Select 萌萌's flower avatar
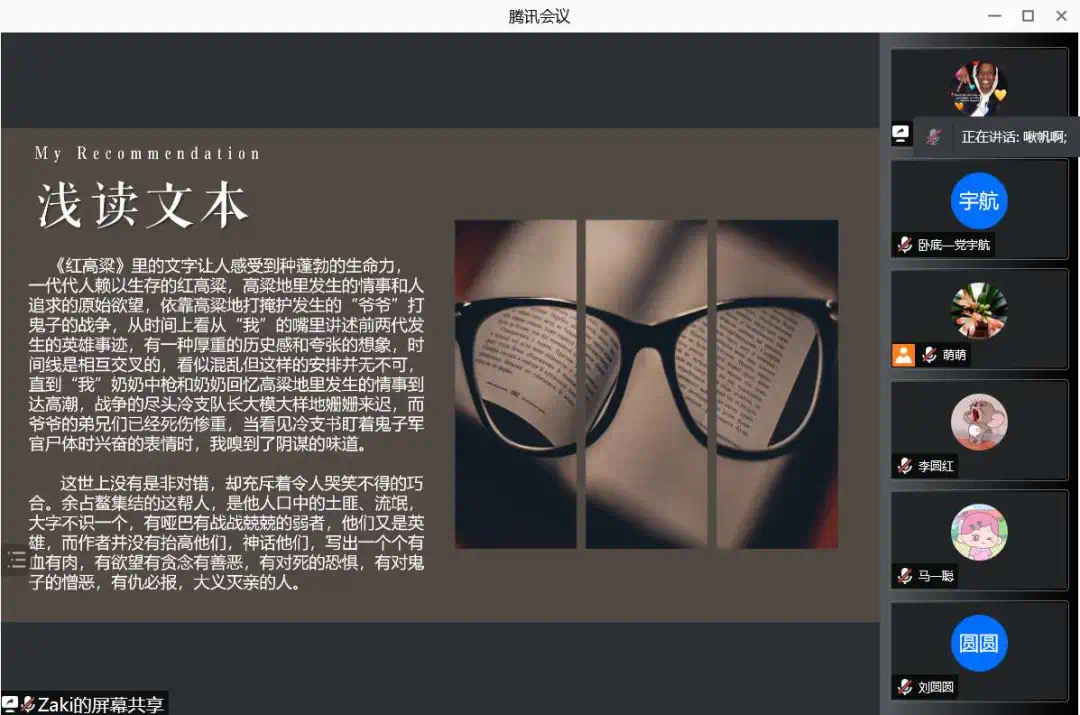The image size is (1080, 715). tap(978, 310)
